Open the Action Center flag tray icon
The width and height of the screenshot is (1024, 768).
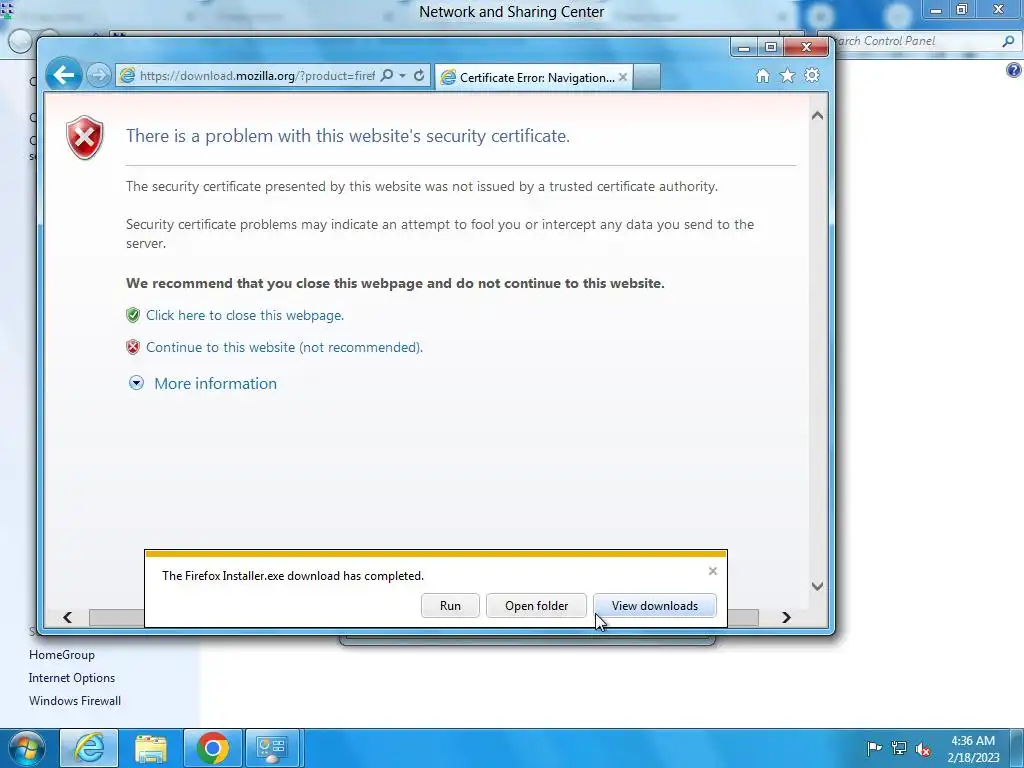[x=874, y=748]
